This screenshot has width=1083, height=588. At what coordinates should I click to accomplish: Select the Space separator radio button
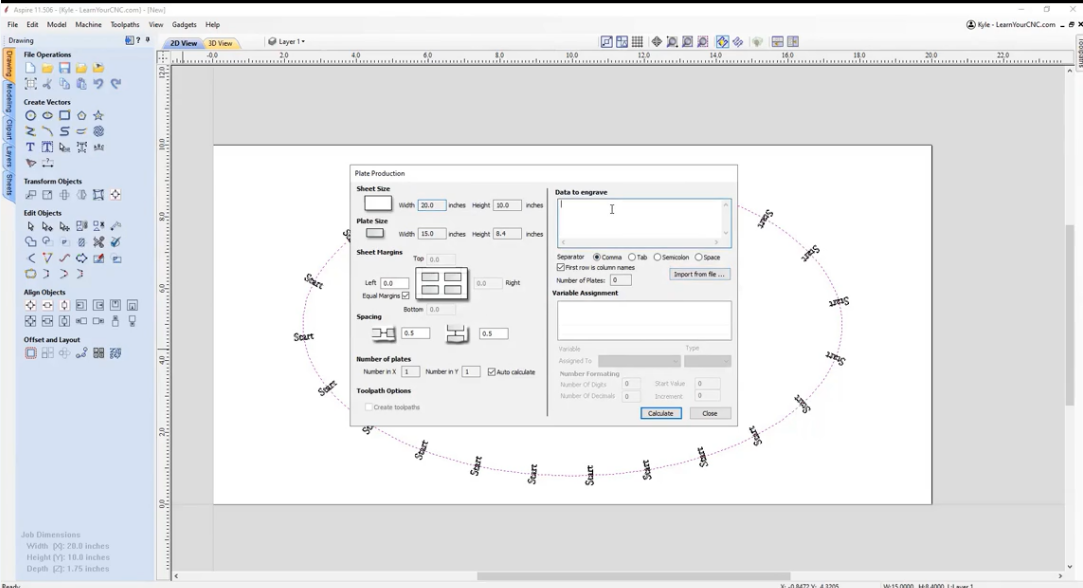(x=698, y=257)
